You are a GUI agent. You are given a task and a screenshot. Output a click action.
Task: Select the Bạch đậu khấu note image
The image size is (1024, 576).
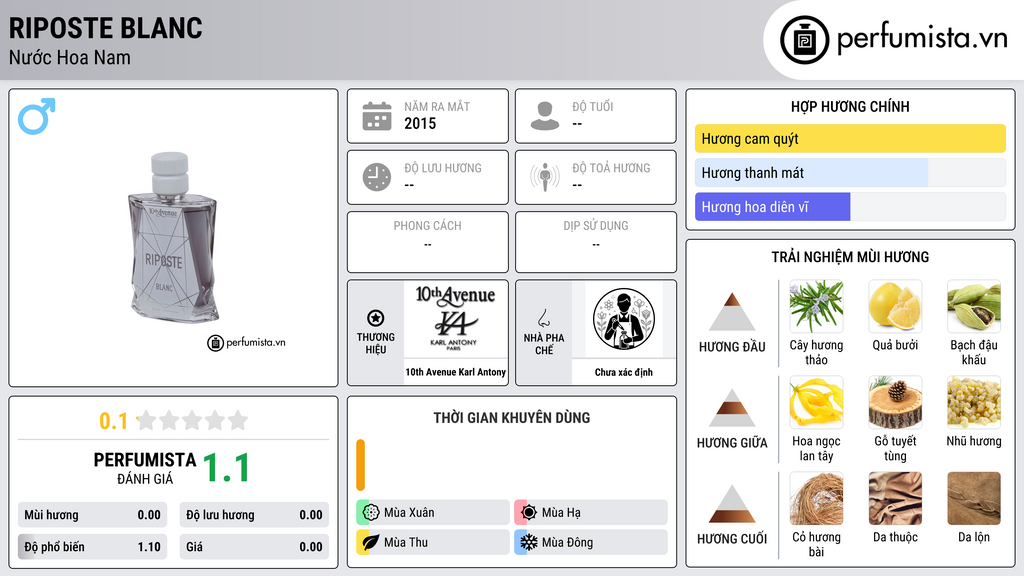pyautogui.click(x=974, y=306)
